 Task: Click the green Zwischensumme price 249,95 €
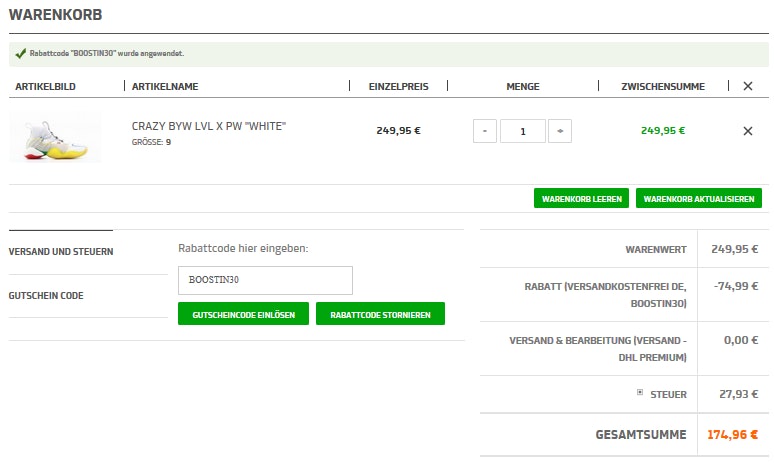click(x=663, y=130)
